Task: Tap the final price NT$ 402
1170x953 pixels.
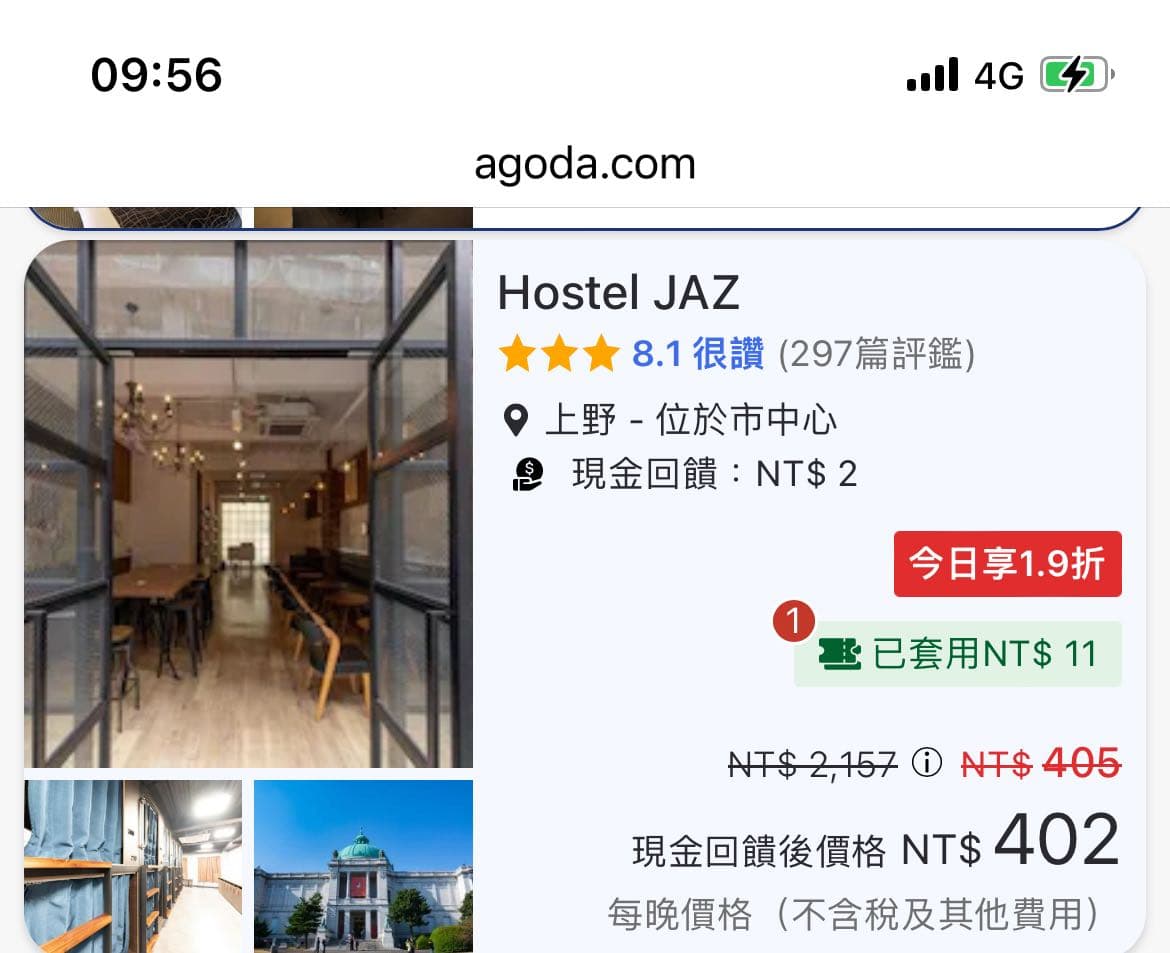Action: [x=1011, y=841]
